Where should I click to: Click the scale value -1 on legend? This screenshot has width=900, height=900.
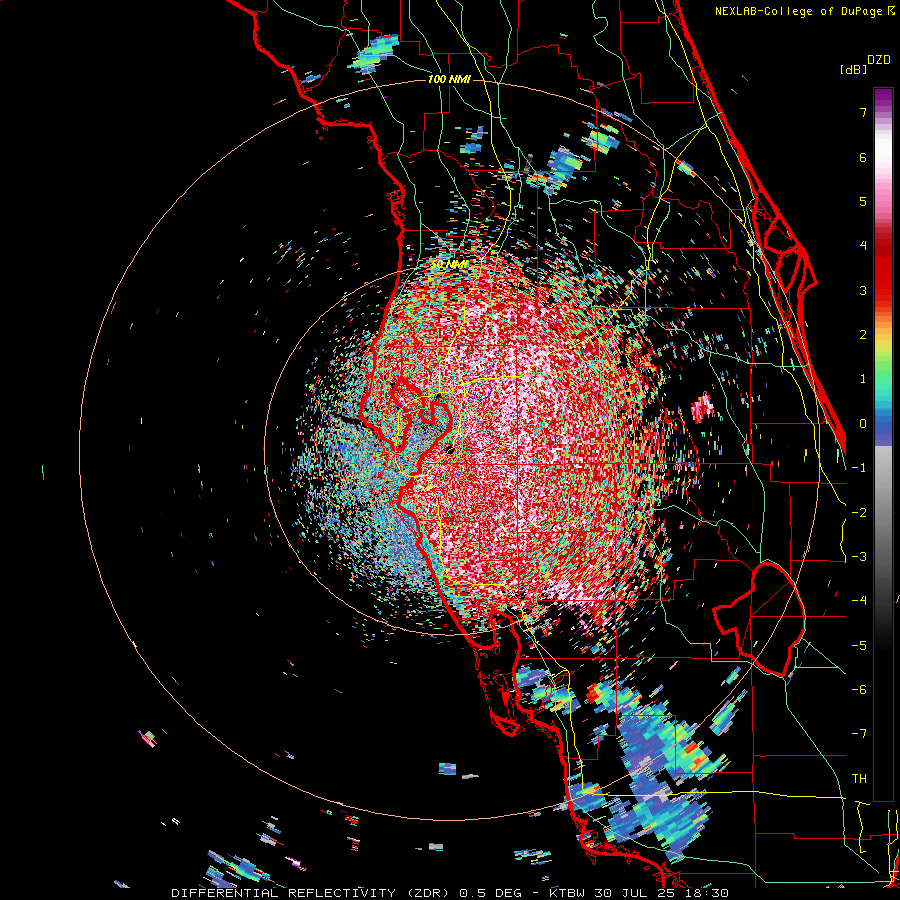point(859,468)
